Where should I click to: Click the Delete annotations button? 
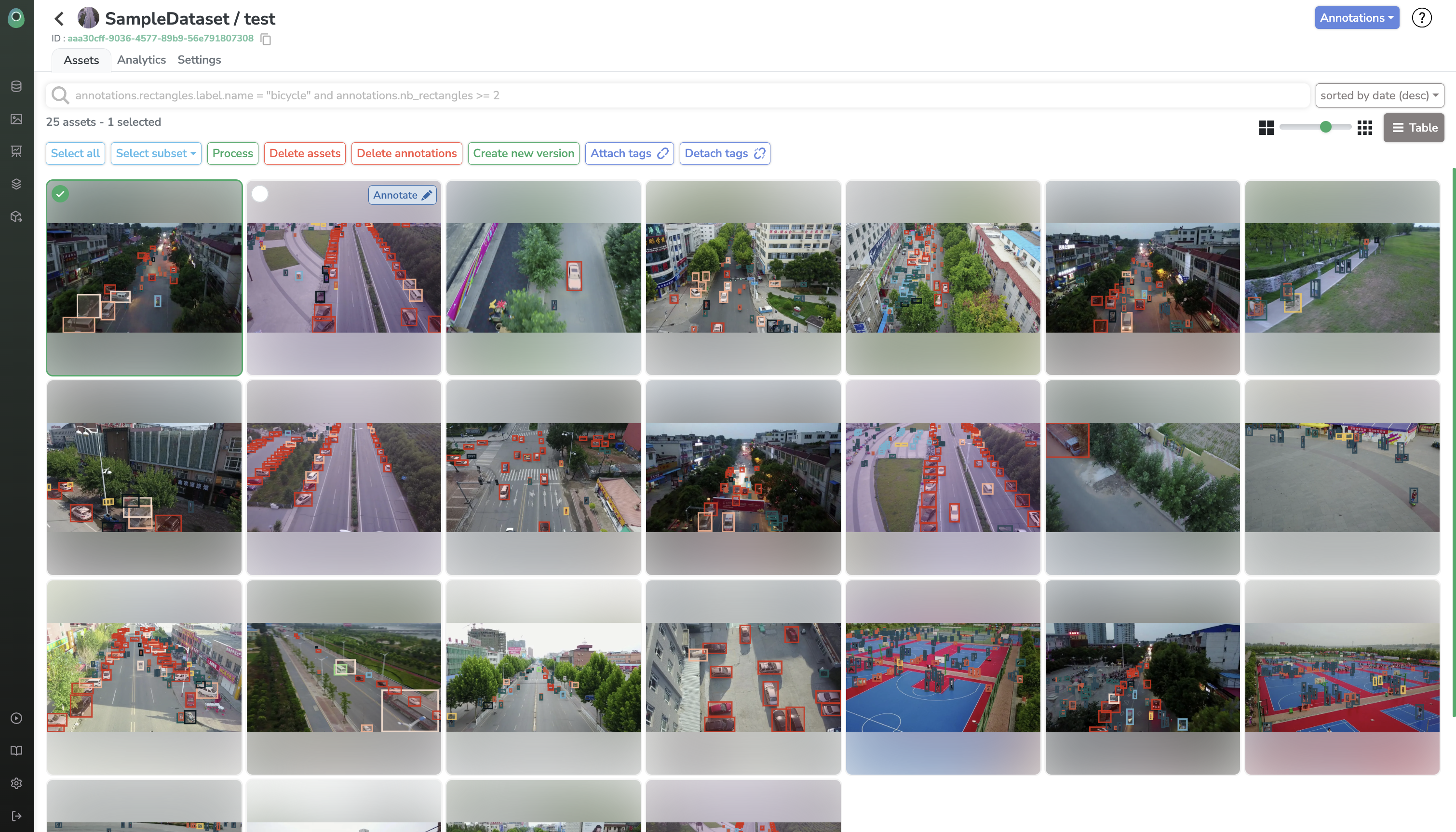pyautogui.click(x=406, y=153)
